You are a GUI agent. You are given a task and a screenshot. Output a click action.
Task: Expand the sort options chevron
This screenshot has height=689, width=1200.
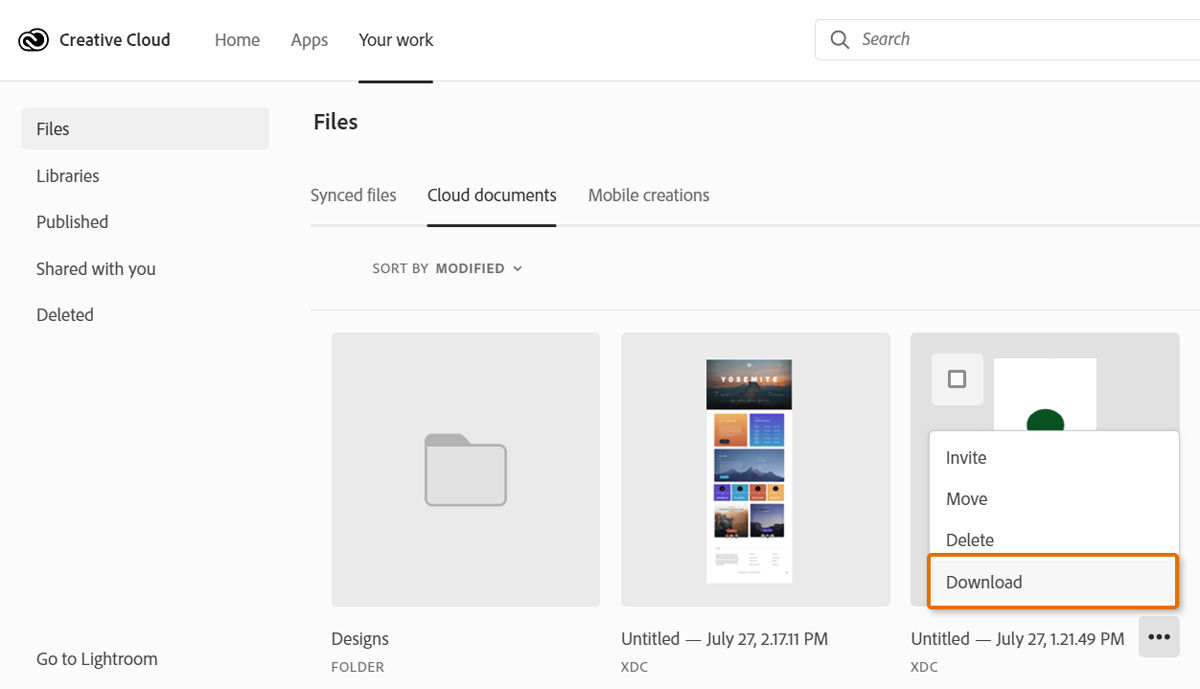[517, 268]
